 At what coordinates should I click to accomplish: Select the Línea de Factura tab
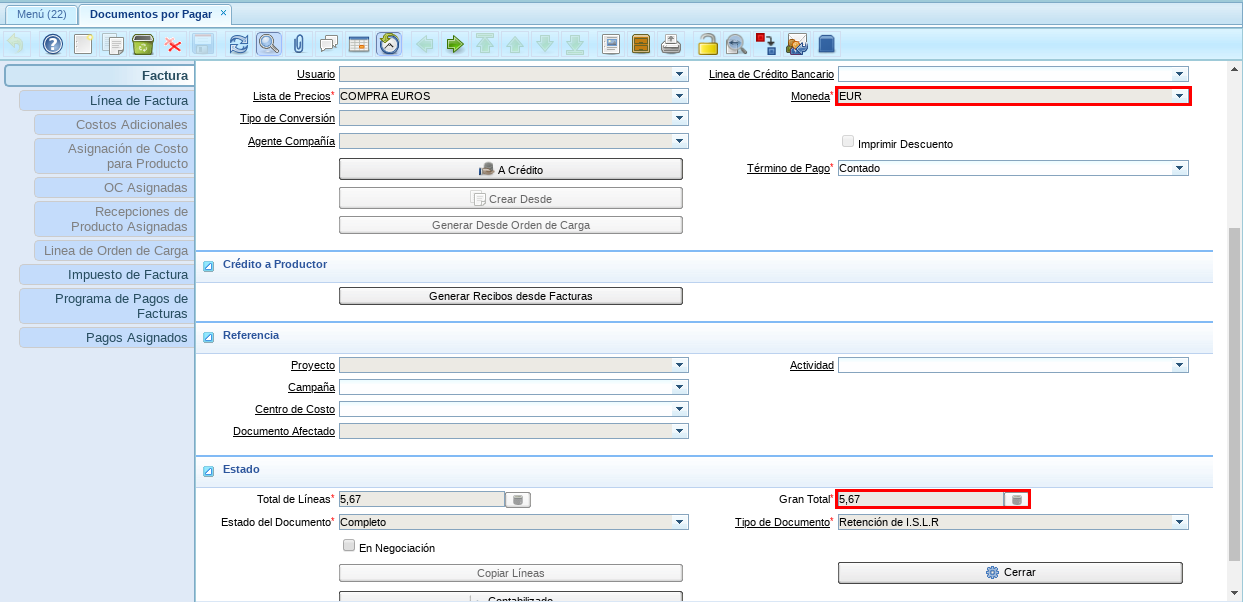pos(107,100)
